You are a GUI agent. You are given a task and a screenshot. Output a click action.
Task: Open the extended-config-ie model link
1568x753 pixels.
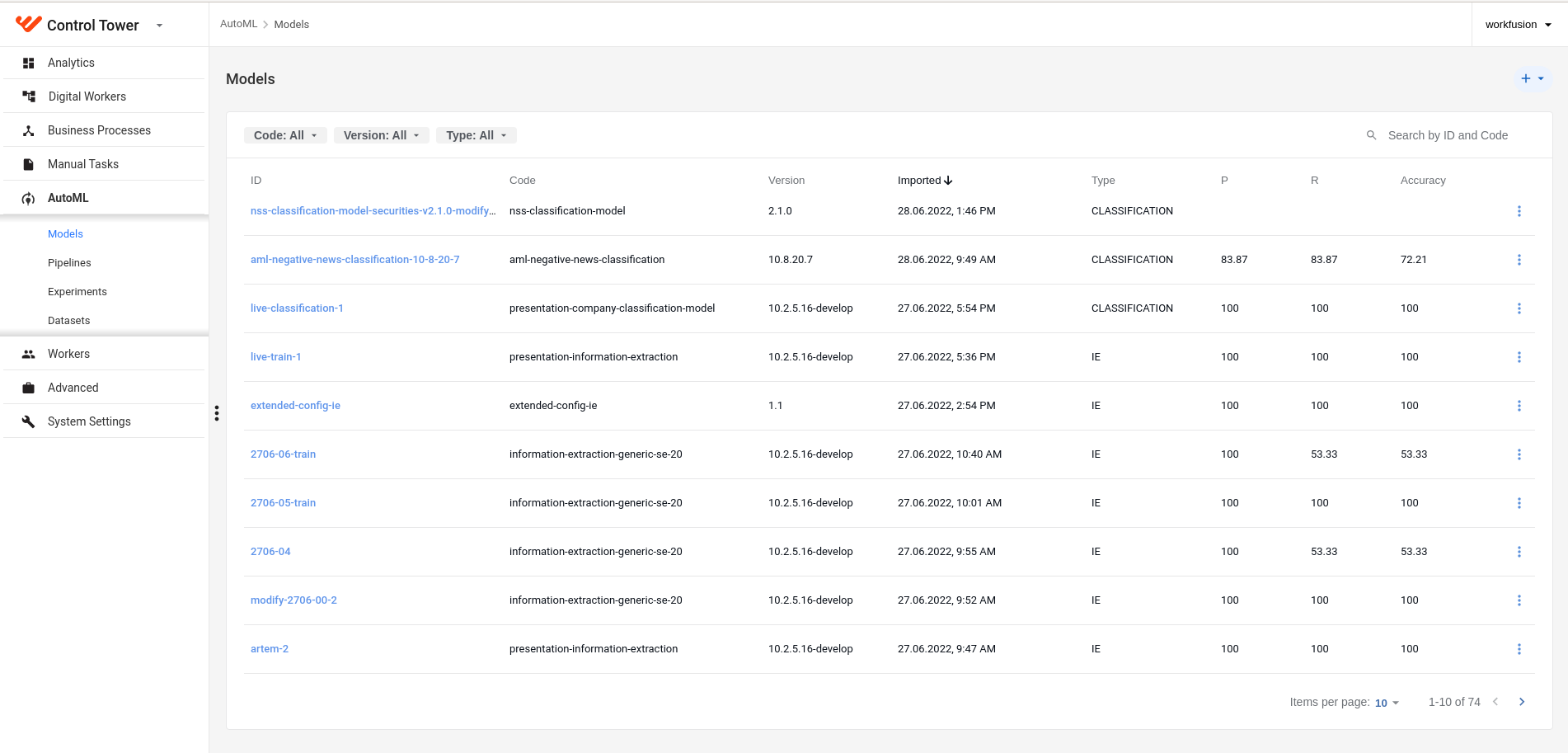[x=295, y=406]
